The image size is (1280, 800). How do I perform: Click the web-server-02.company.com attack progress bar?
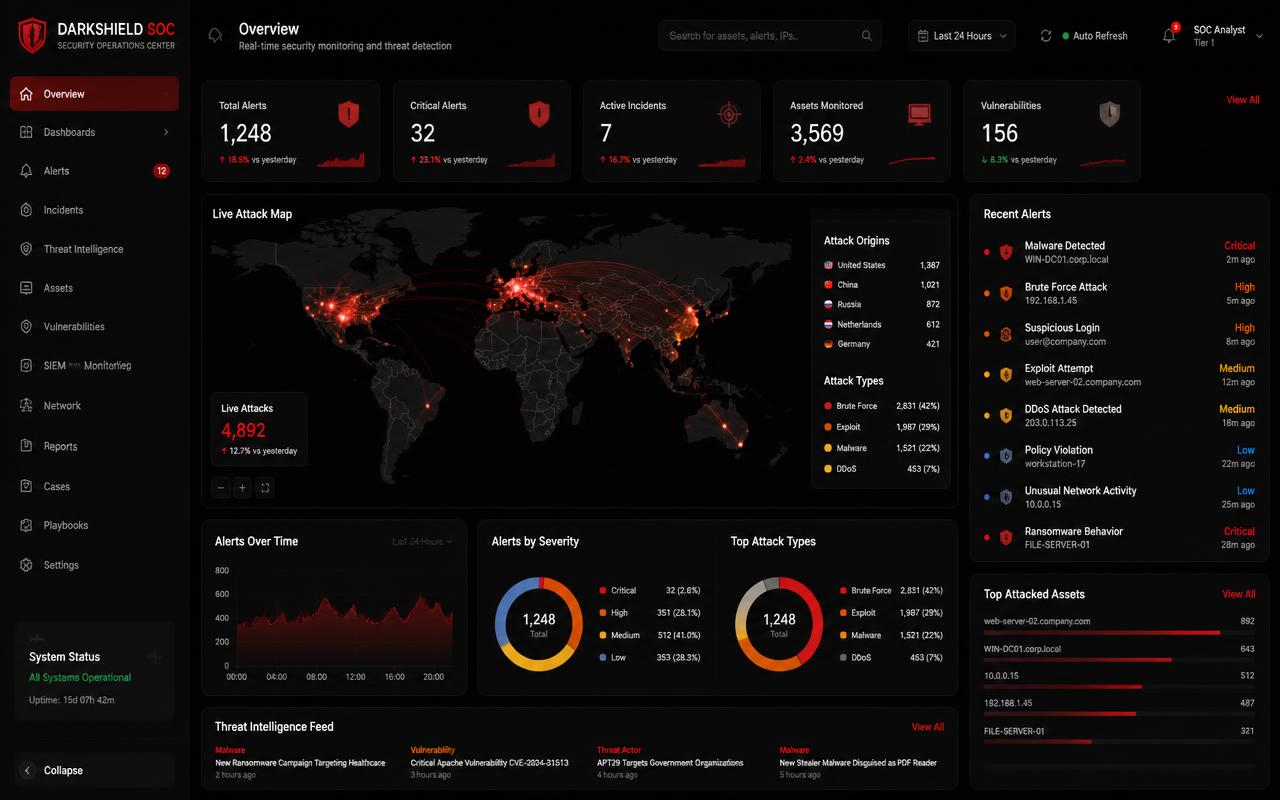[x=1119, y=633]
